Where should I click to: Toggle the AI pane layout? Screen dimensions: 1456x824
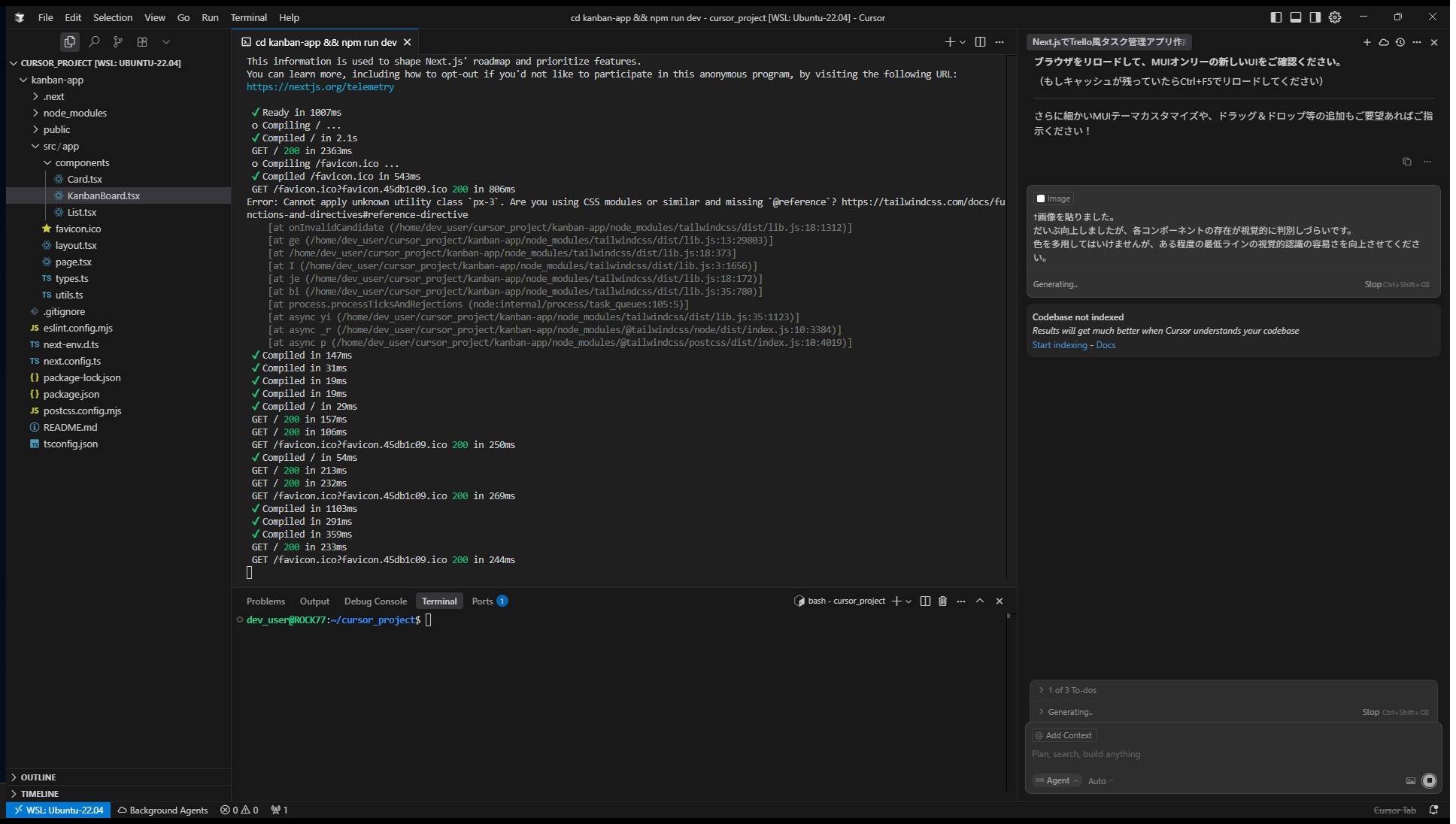pos(1315,17)
